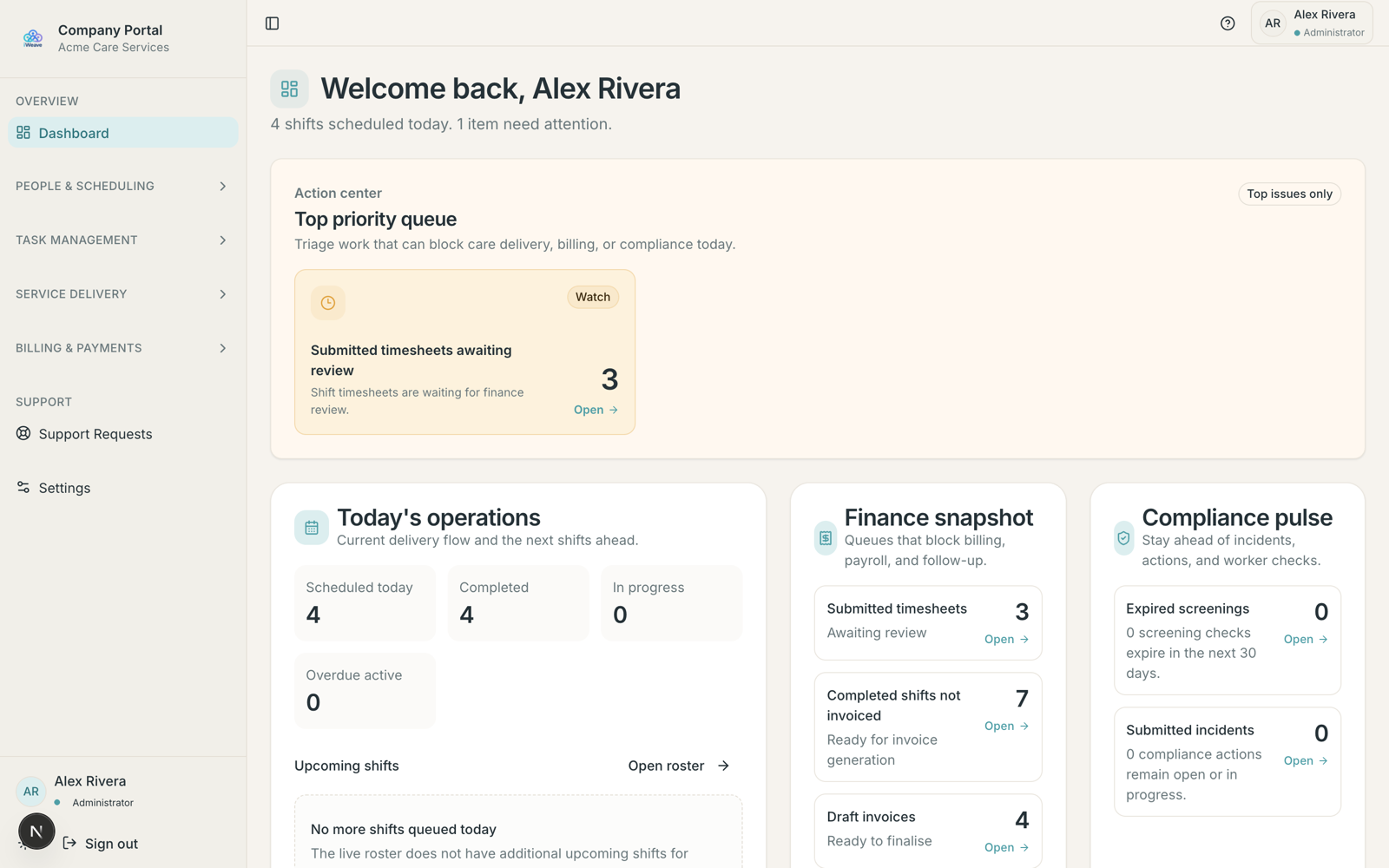Click the dashboard icon beside Welcome heading
The height and width of the screenshot is (868, 1389).
point(290,89)
